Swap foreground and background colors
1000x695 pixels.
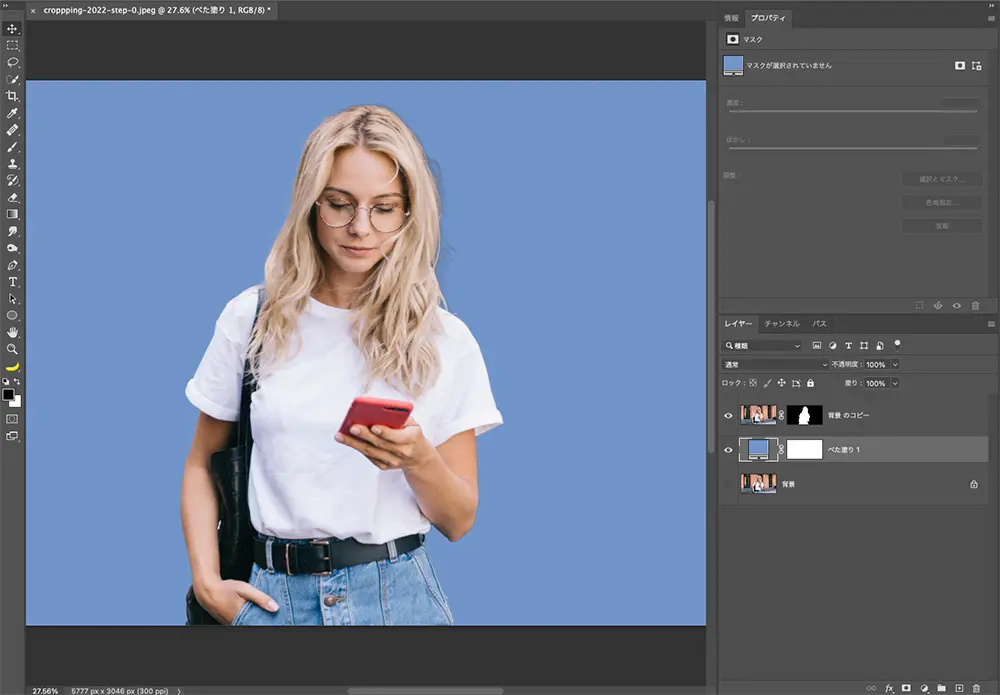(17, 381)
